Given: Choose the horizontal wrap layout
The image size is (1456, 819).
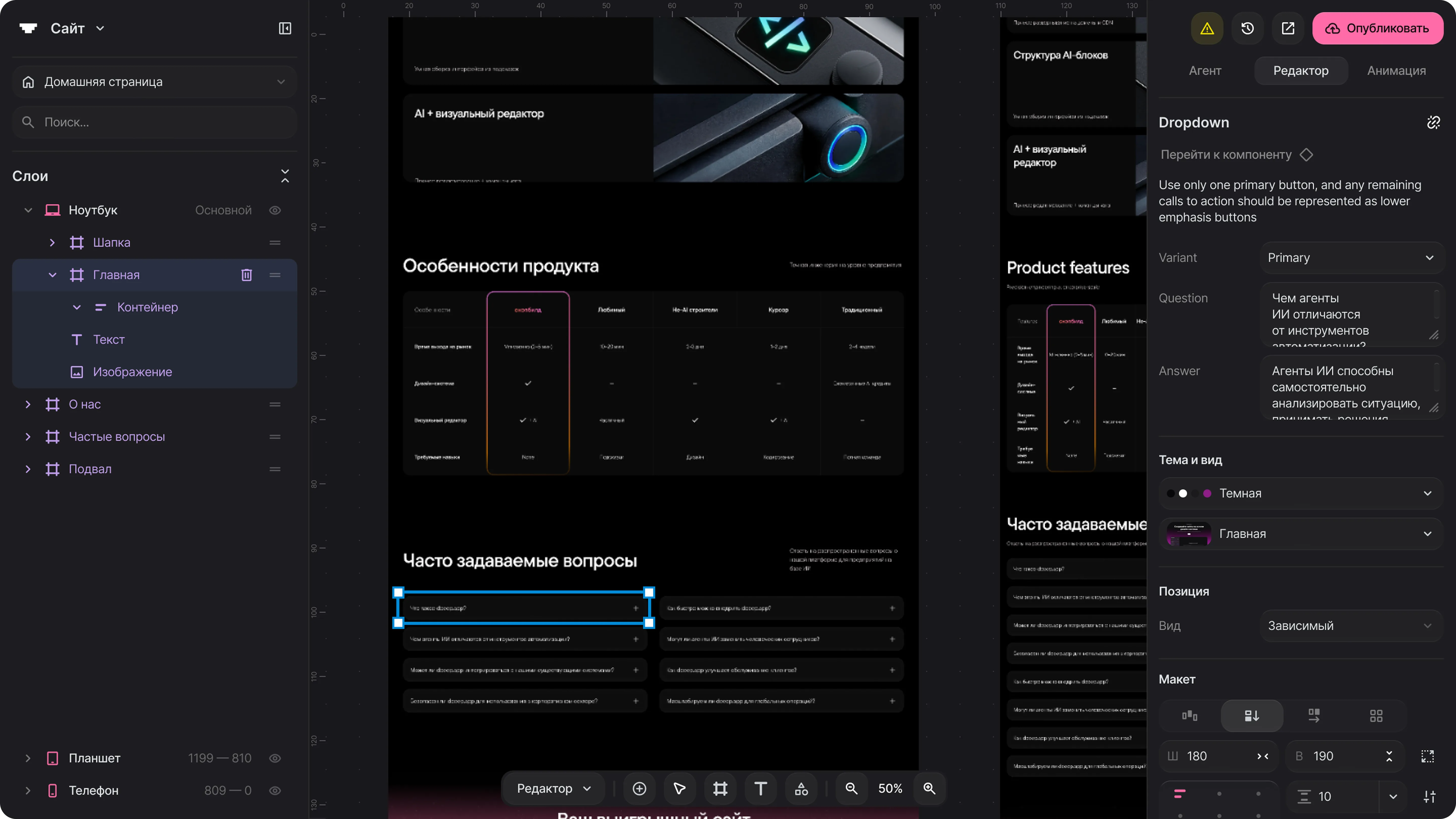Looking at the screenshot, I should (1314, 716).
